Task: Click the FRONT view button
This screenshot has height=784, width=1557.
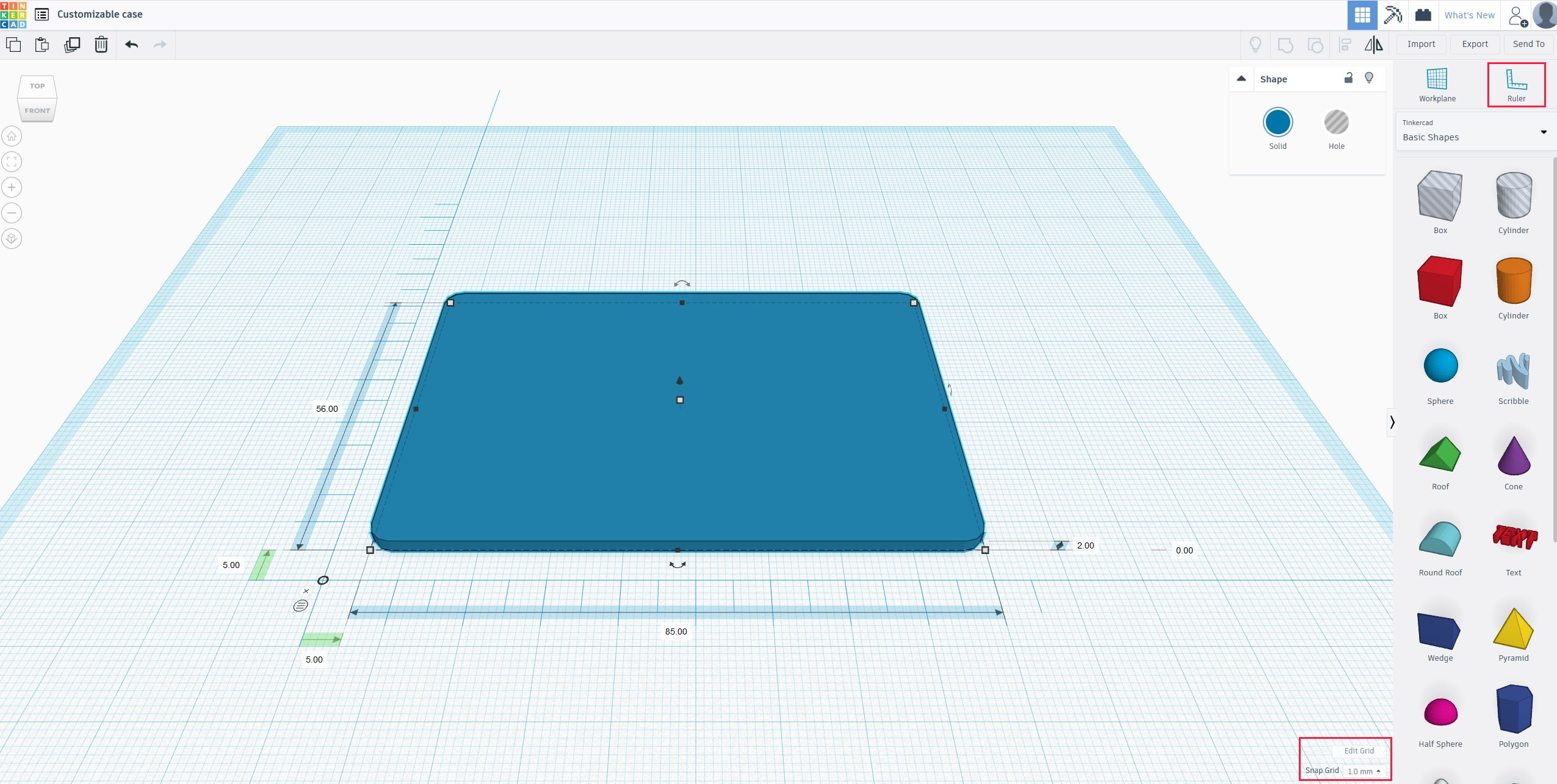Action: [x=36, y=110]
